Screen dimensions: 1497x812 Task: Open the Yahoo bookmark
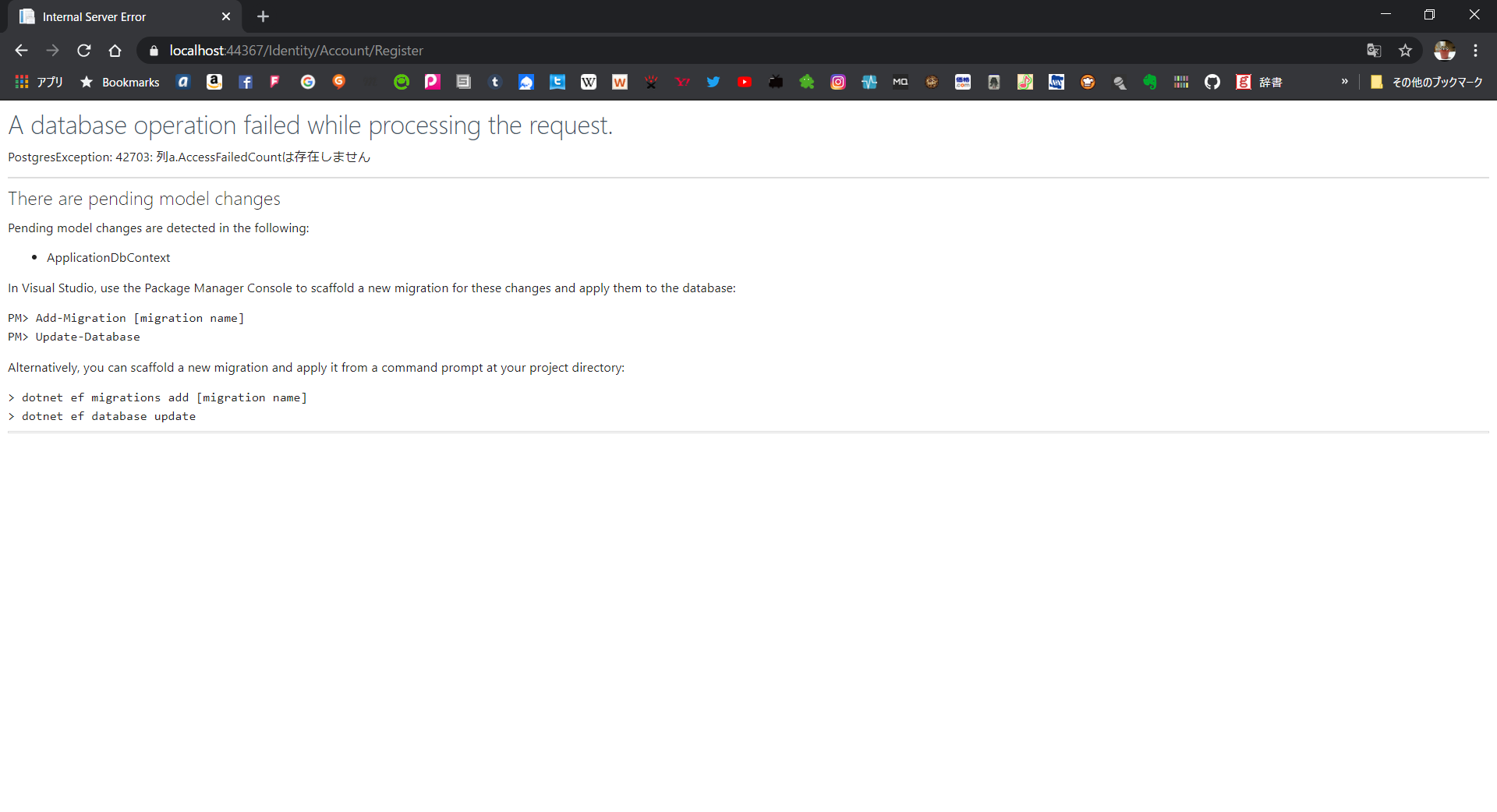[682, 82]
